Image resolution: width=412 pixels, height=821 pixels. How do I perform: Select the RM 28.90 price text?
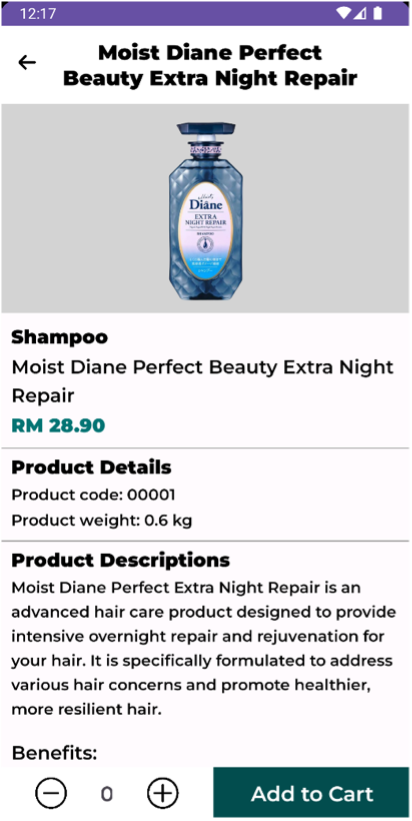coord(58,426)
